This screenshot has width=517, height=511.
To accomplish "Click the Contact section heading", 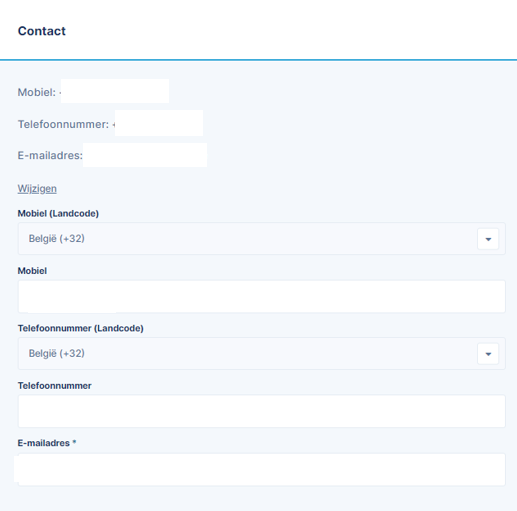I will (42, 31).
